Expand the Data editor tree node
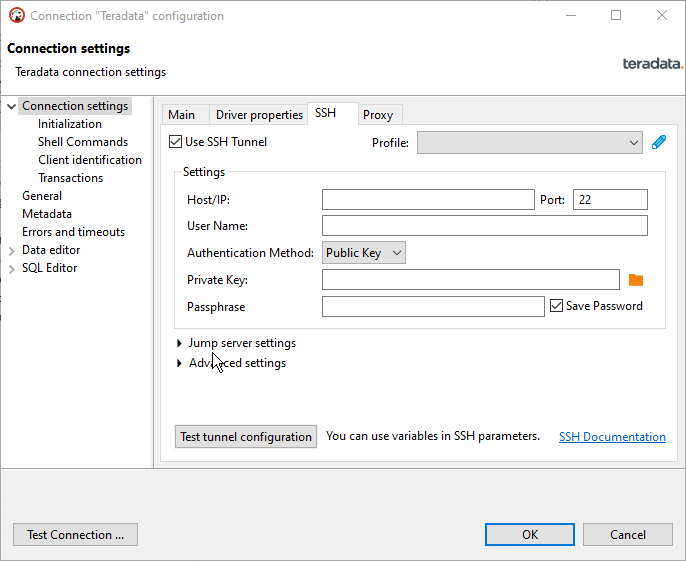The image size is (686, 561). coord(12,251)
